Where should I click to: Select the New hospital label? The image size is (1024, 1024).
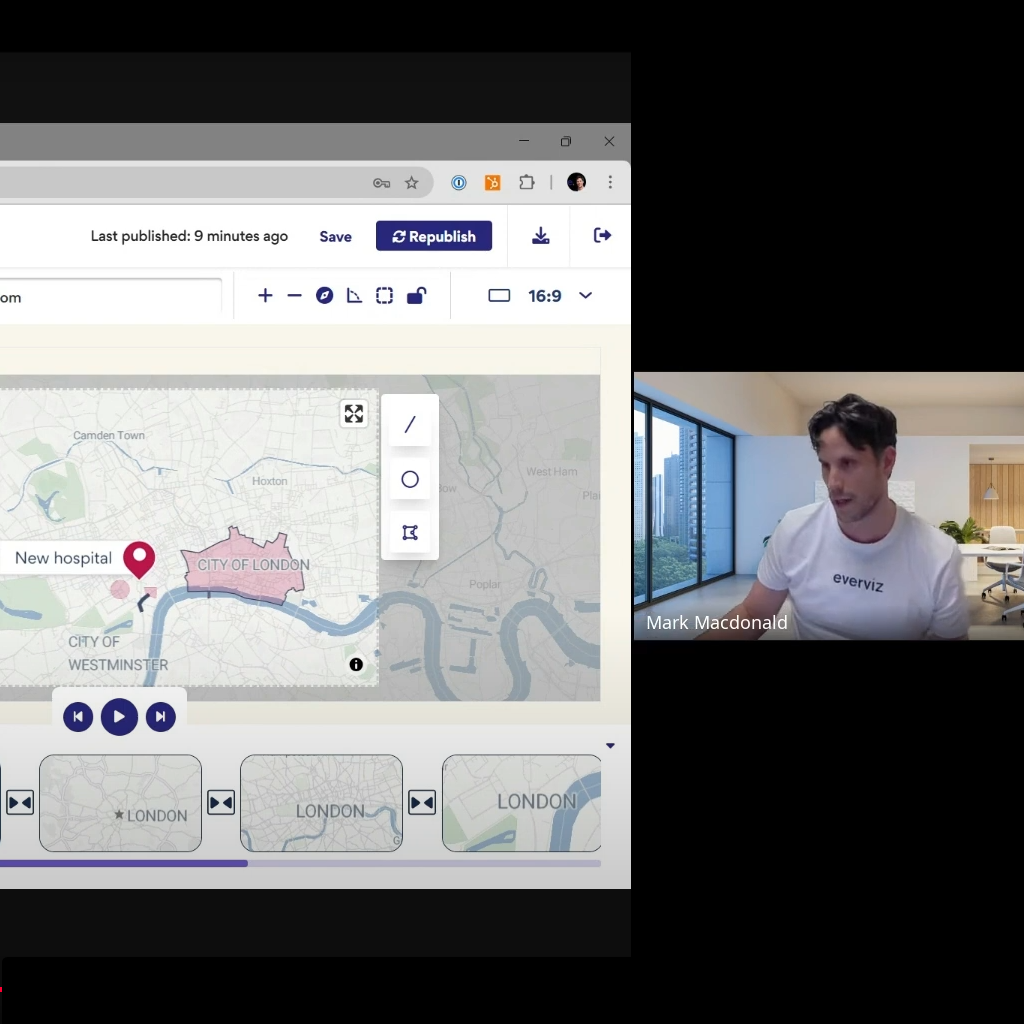(x=63, y=558)
